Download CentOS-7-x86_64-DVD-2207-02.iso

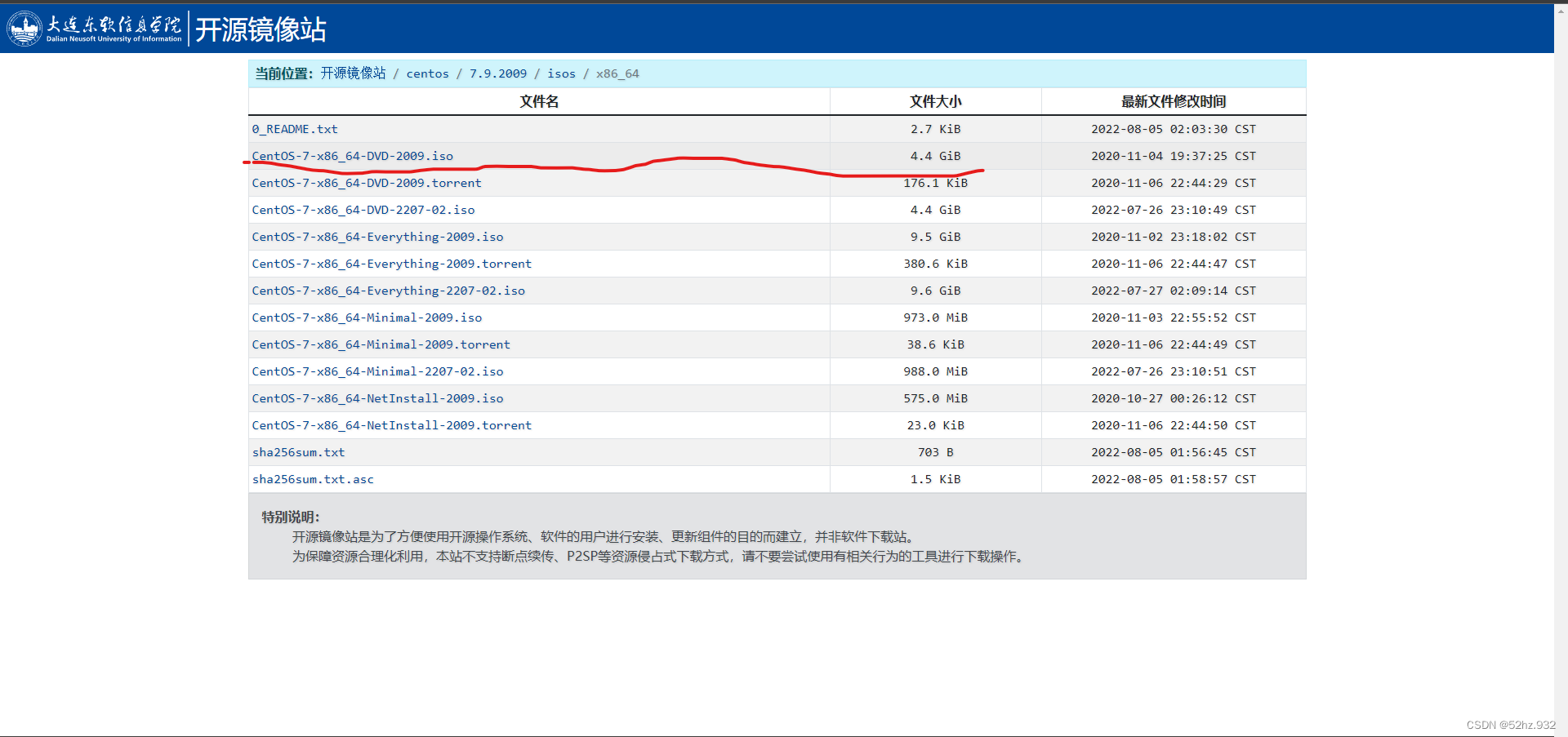(x=363, y=210)
